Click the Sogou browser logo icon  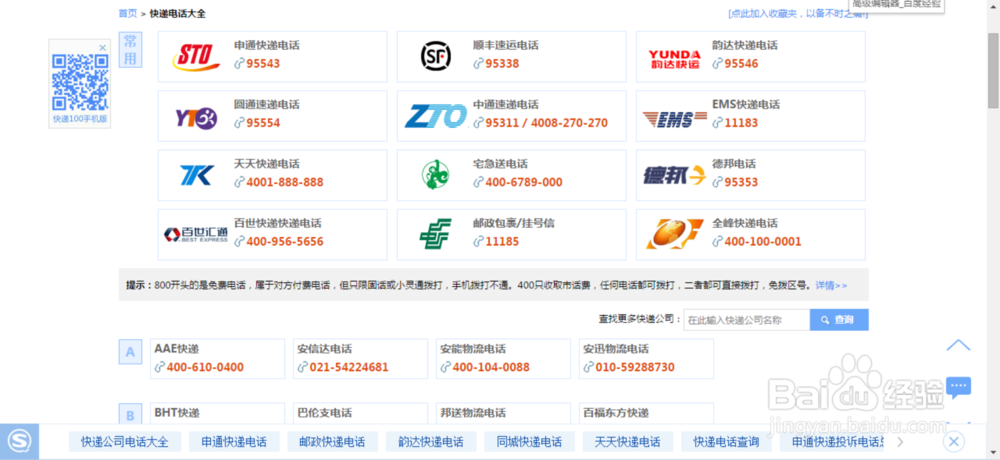tap(19, 441)
